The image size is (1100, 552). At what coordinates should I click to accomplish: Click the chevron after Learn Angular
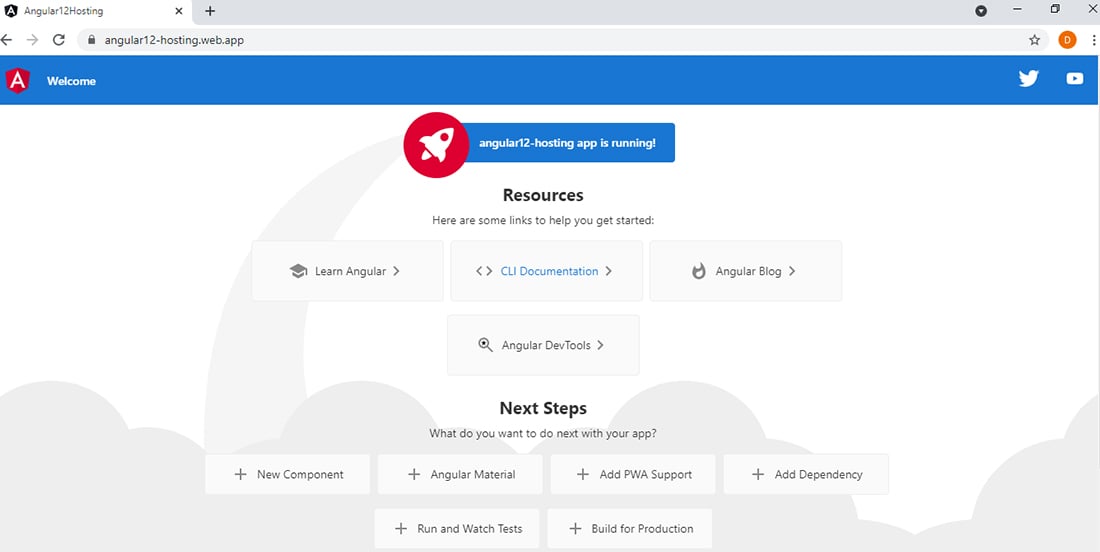[396, 271]
